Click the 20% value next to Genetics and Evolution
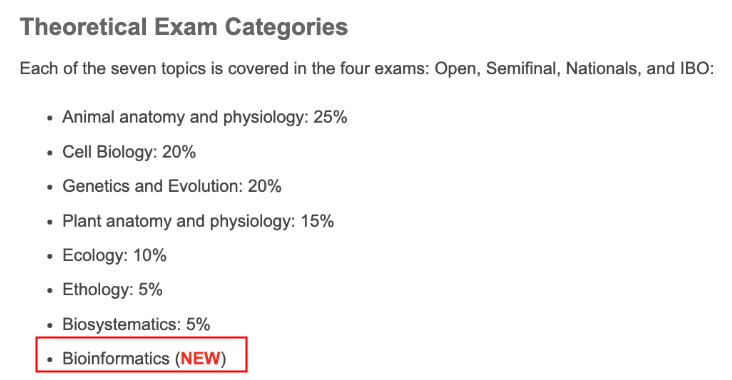Screen dimensions: 732x380 coord(265,186)
